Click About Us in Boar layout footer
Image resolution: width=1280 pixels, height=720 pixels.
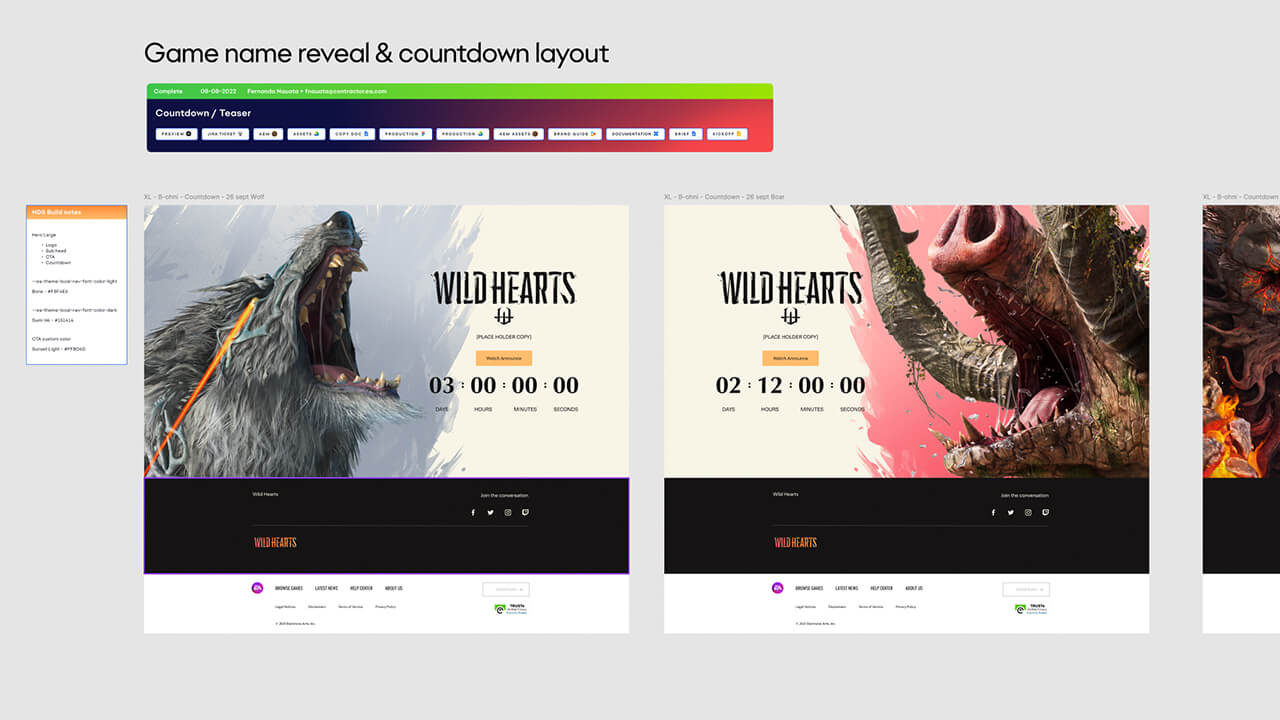(x=914, y=588)
